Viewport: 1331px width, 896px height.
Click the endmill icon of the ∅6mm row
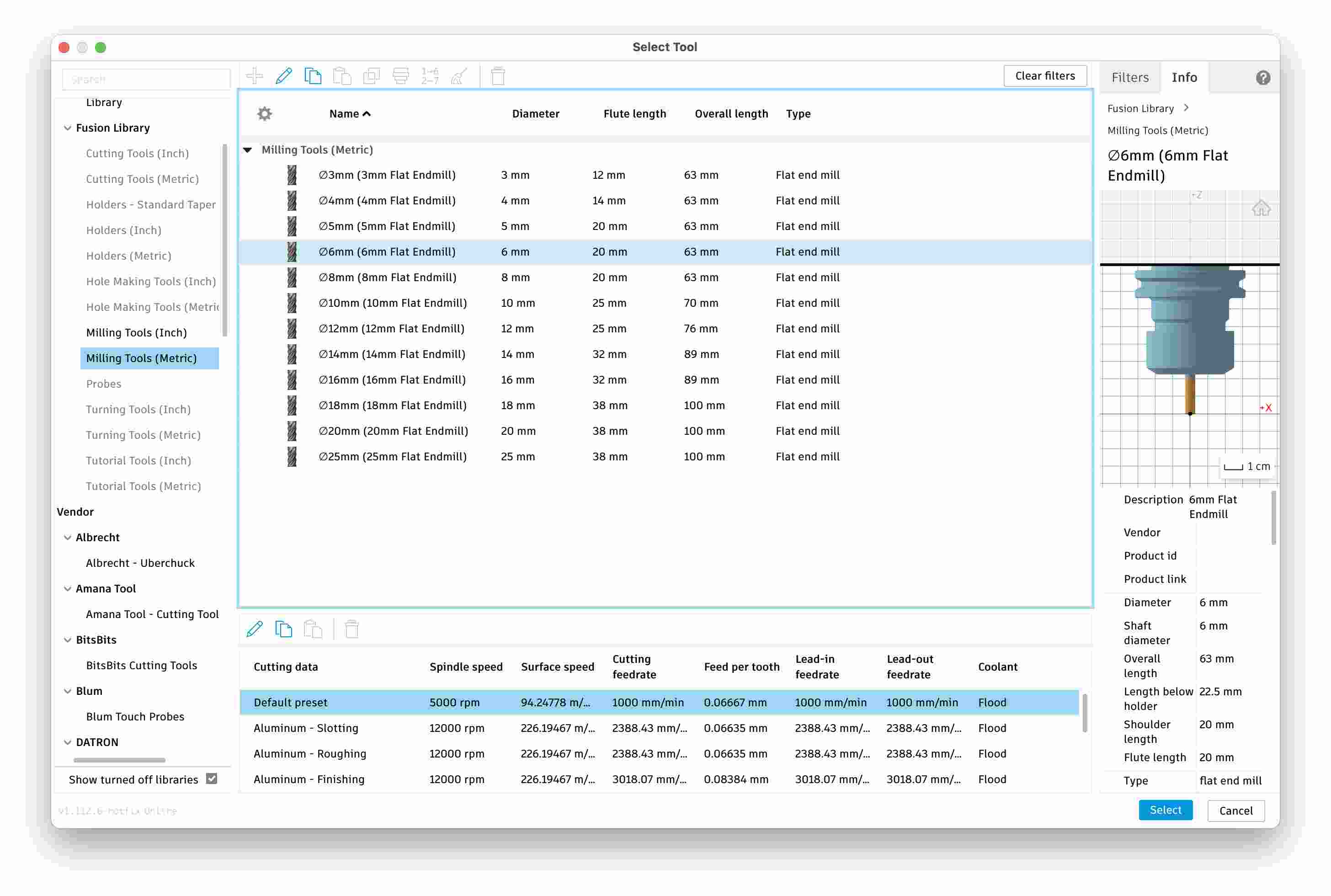(x=292, y=251)
